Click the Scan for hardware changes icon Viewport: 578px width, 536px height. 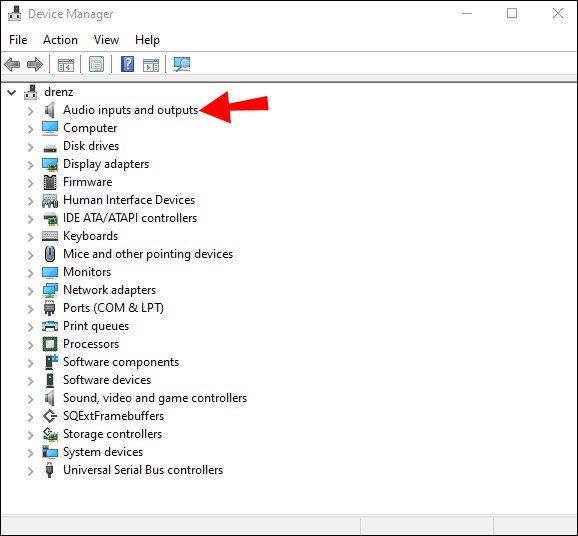coord(182,65)
